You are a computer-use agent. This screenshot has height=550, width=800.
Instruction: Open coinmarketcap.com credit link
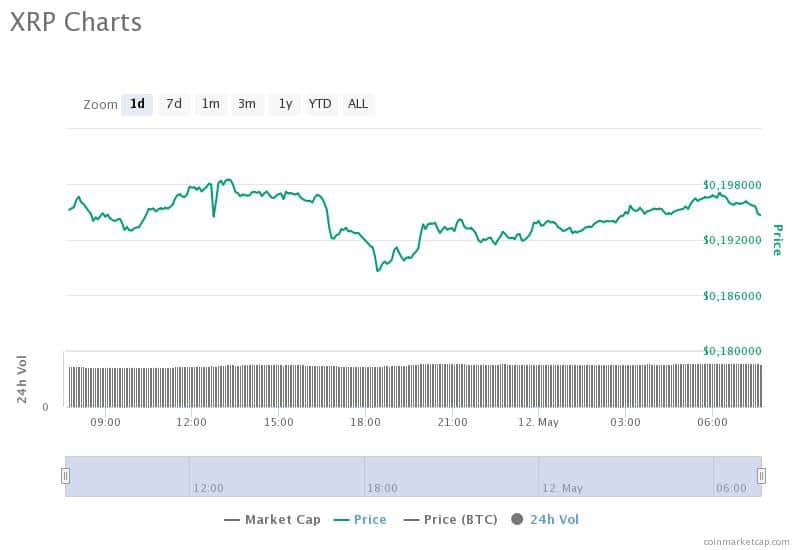[746, 542]
